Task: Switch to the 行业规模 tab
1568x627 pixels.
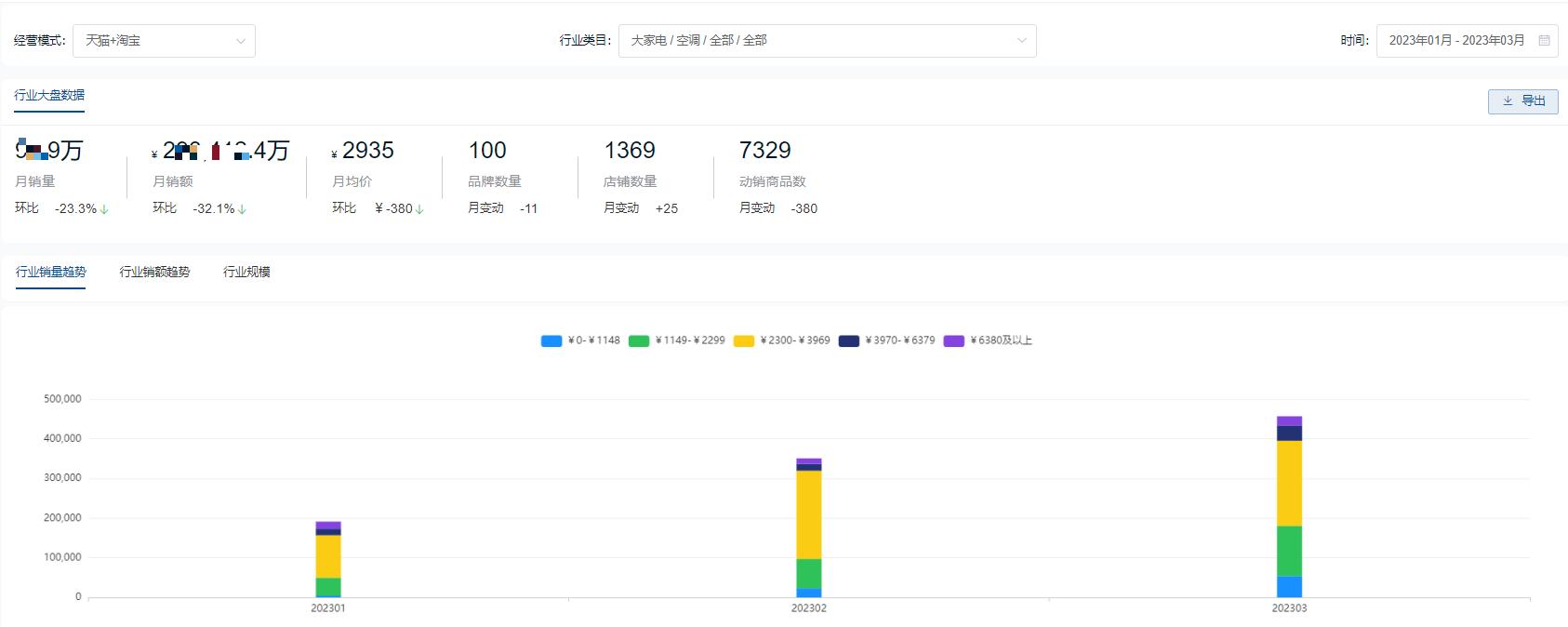Action: (246, 273)
